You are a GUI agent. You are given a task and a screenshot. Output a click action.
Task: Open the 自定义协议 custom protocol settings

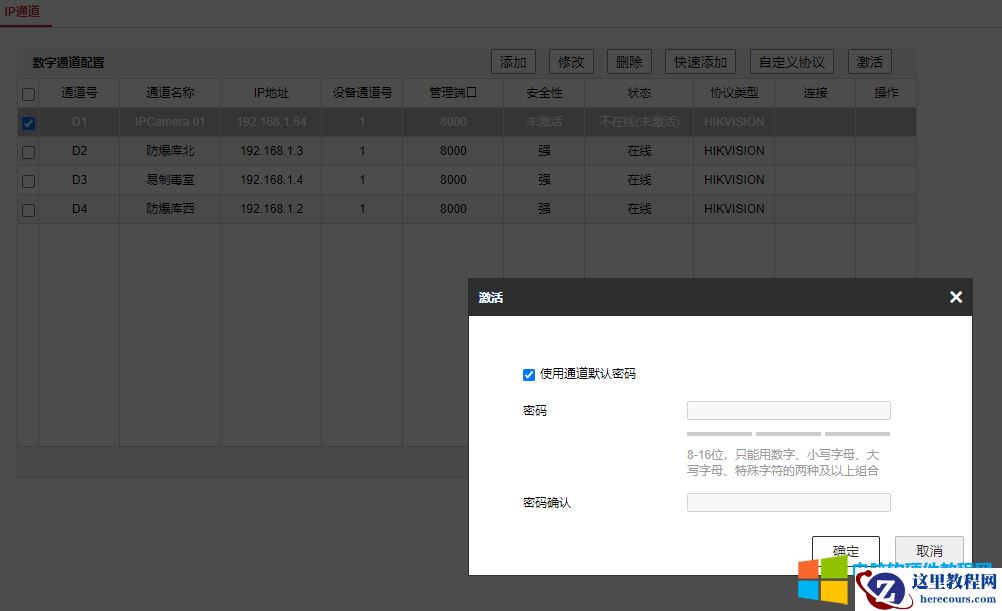pos(791,61)
